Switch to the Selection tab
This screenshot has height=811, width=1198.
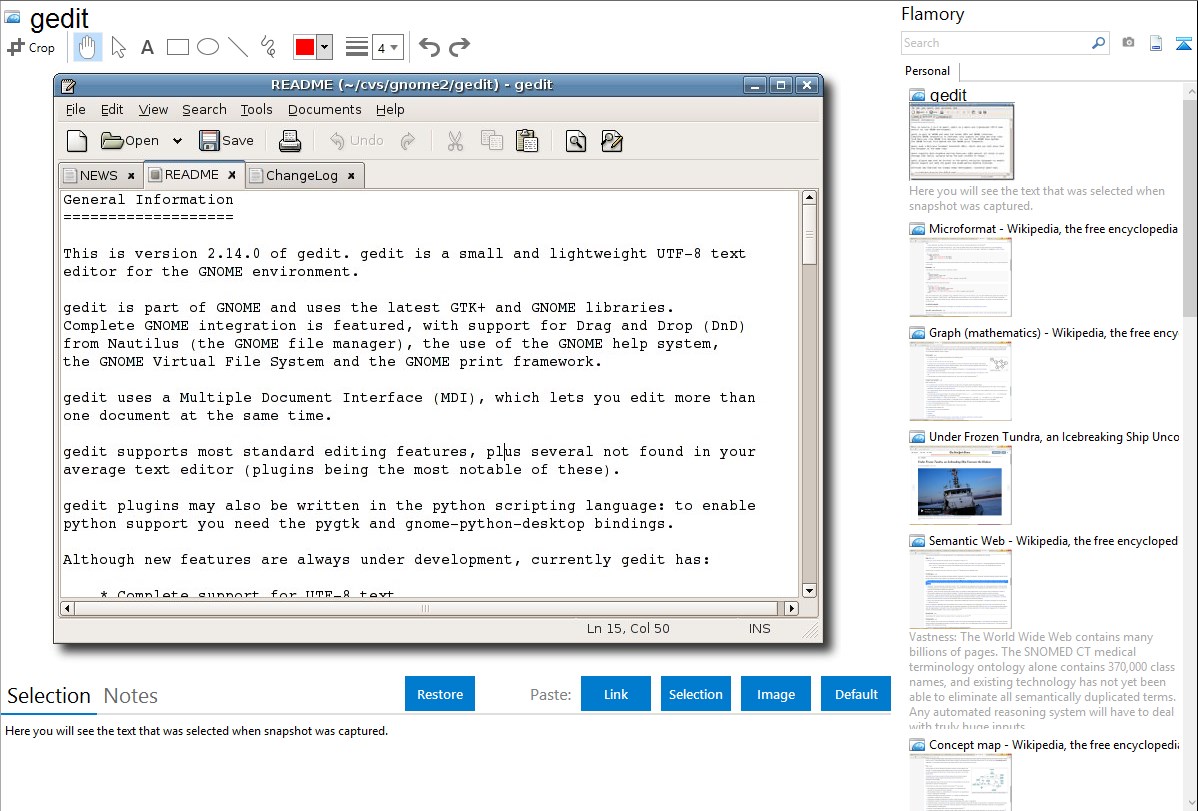pyautogui.click(x=49, y=696)
